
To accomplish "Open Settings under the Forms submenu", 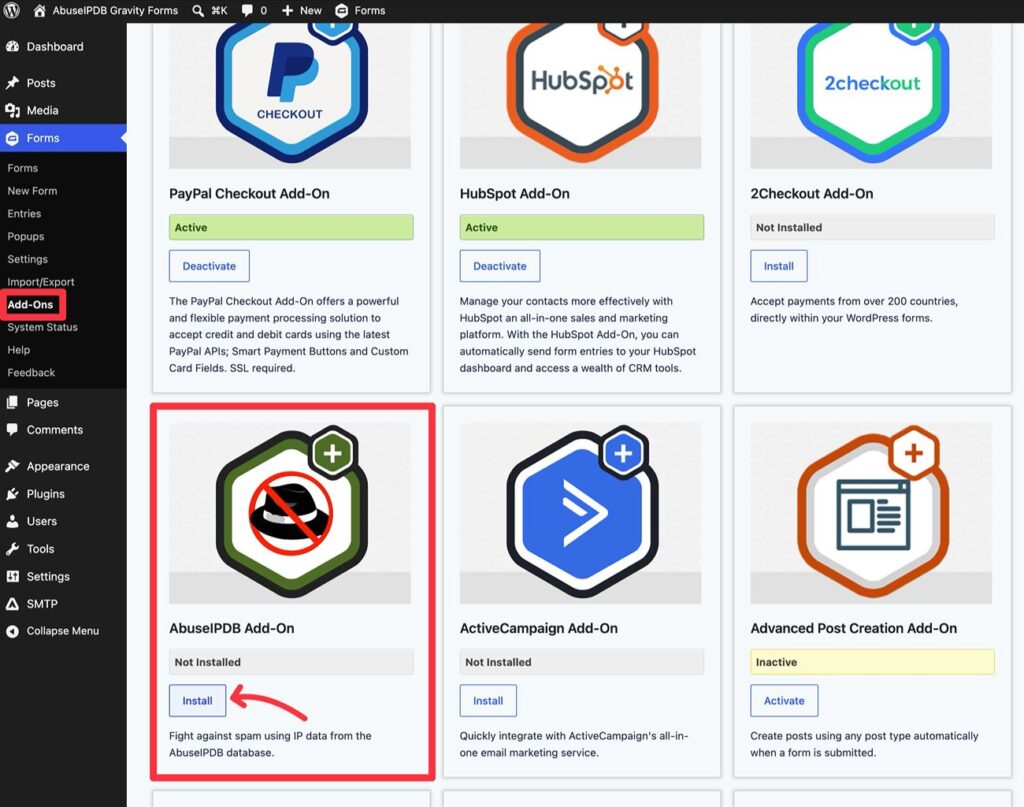I will point(27,259).
